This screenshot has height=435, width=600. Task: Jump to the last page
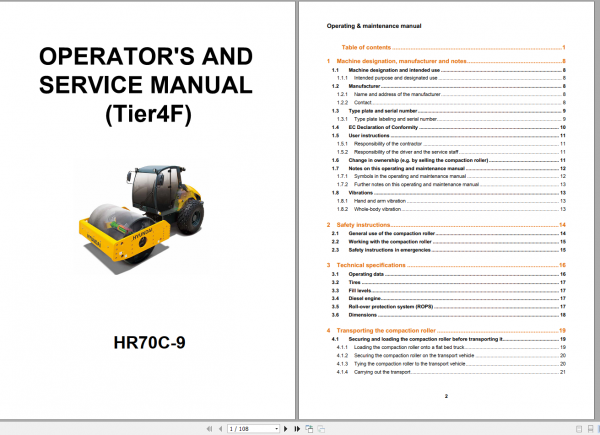pyautogui.click(x=297, y=429)
